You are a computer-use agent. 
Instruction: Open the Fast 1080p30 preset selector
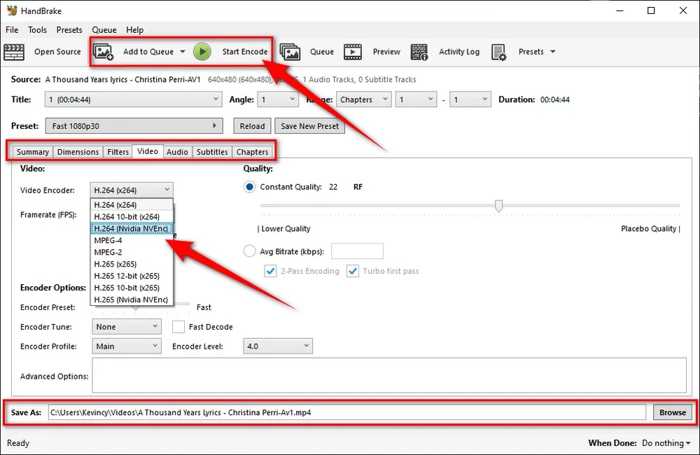tap(134, 126)
